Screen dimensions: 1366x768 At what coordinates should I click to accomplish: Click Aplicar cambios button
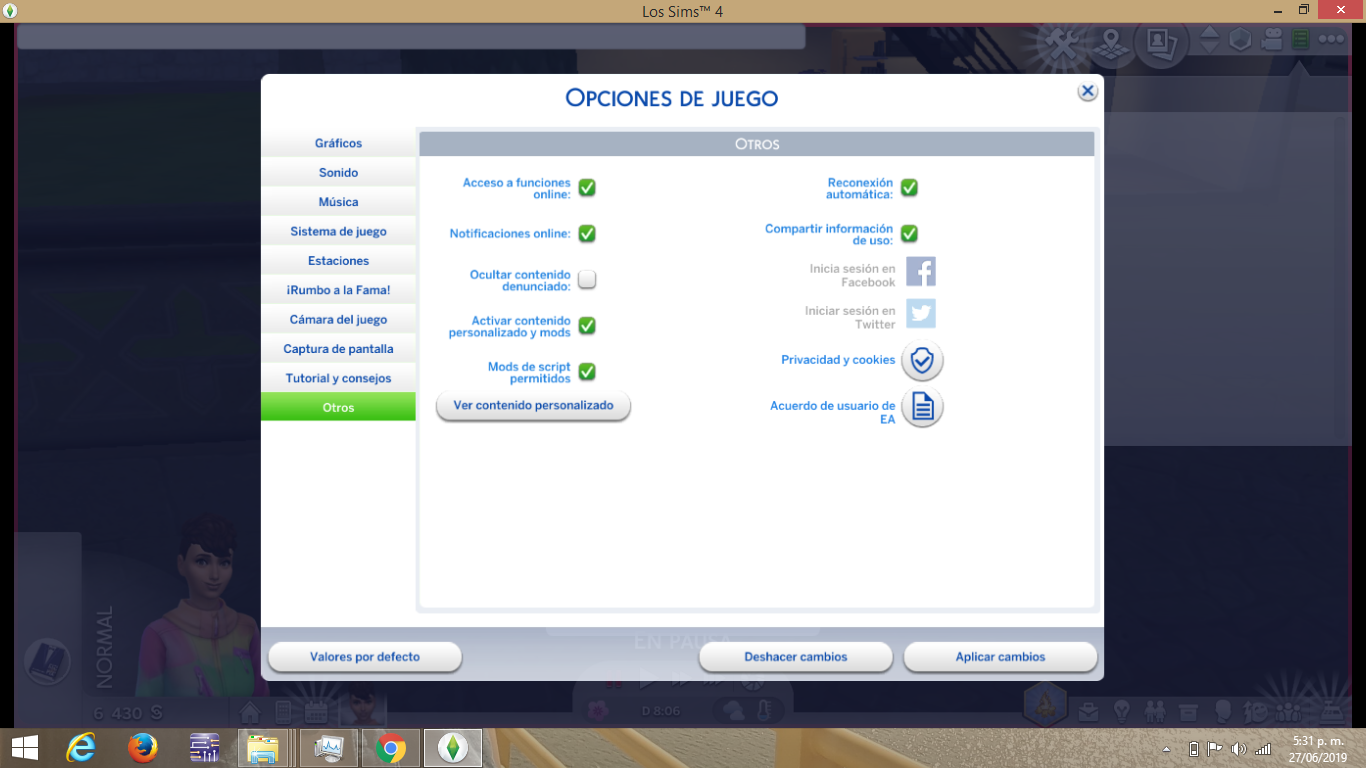point(1000,657)
